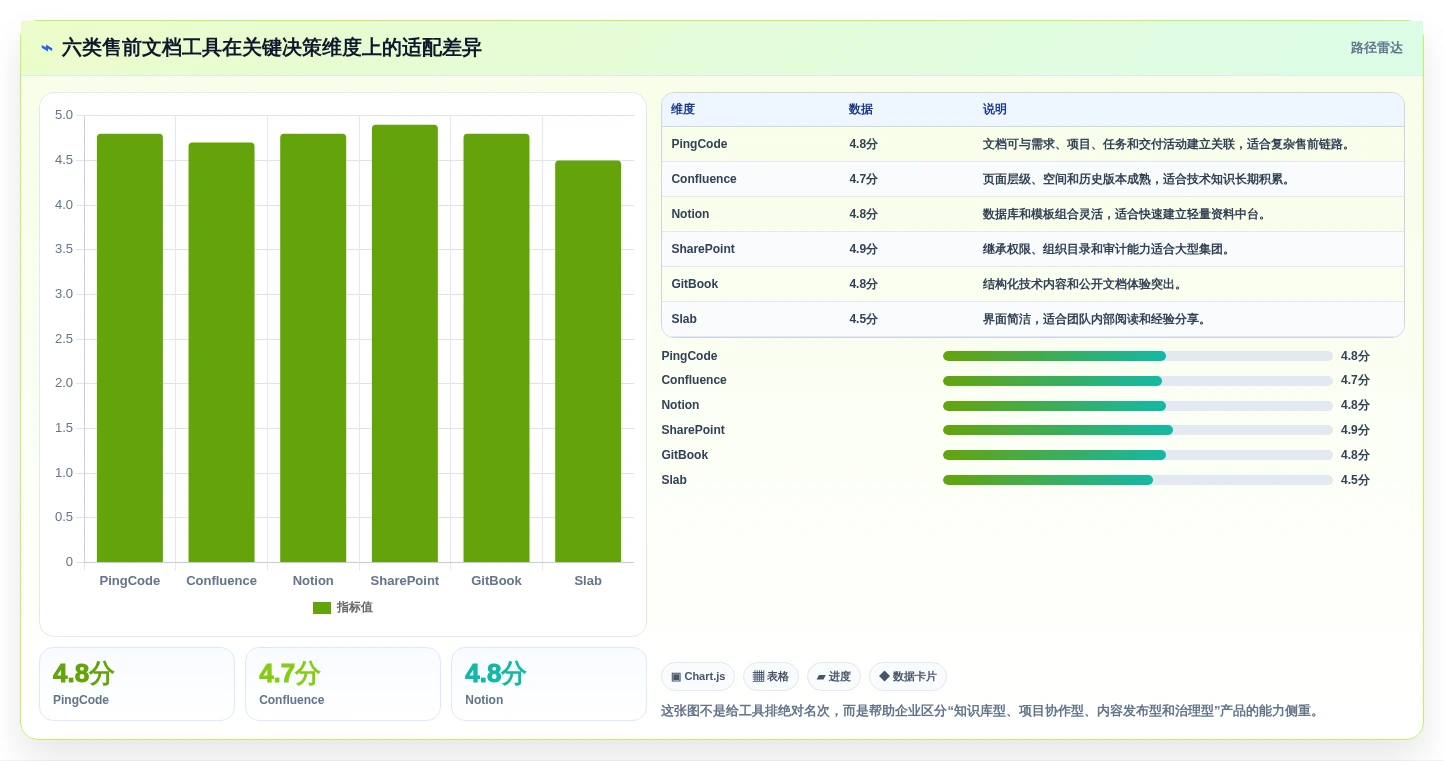Click the 进度 tag chip
Viewport: 1444px width, 761px height.
(x=834, y=677)
